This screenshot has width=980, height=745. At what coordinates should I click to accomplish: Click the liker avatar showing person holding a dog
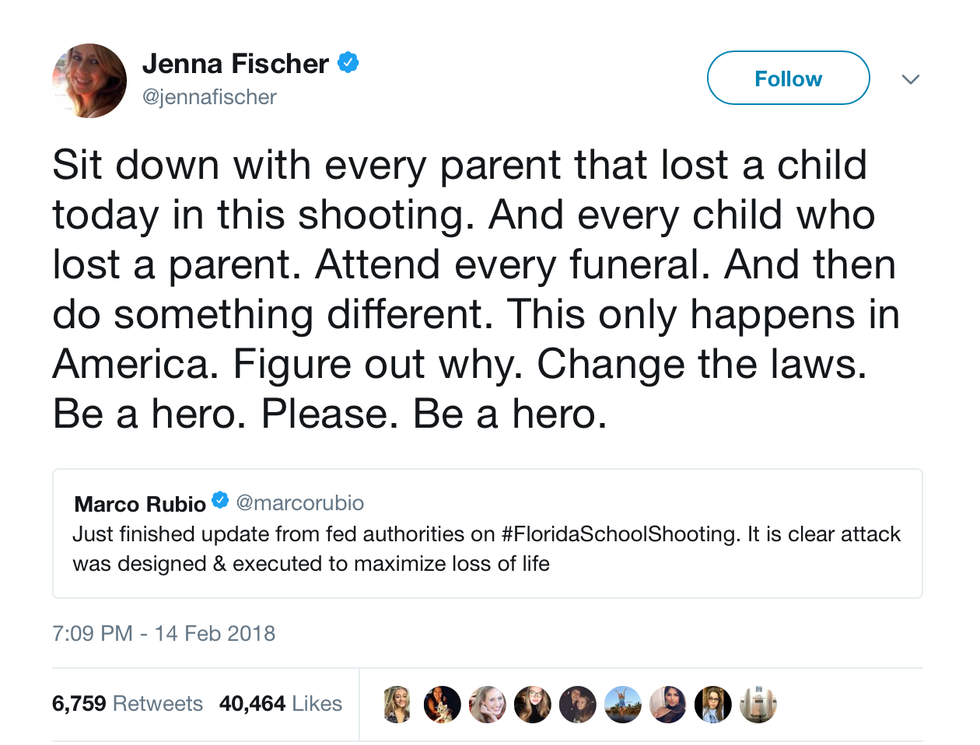[x=442, y=704]
